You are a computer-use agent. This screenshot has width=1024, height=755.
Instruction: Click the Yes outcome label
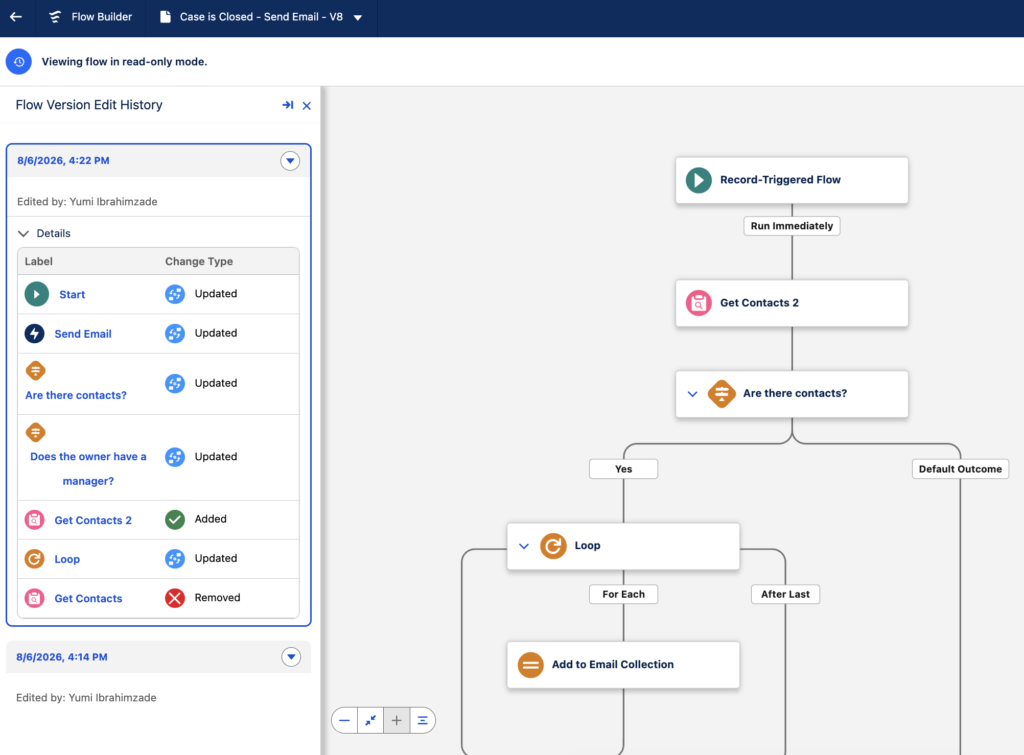click(624, 469)
